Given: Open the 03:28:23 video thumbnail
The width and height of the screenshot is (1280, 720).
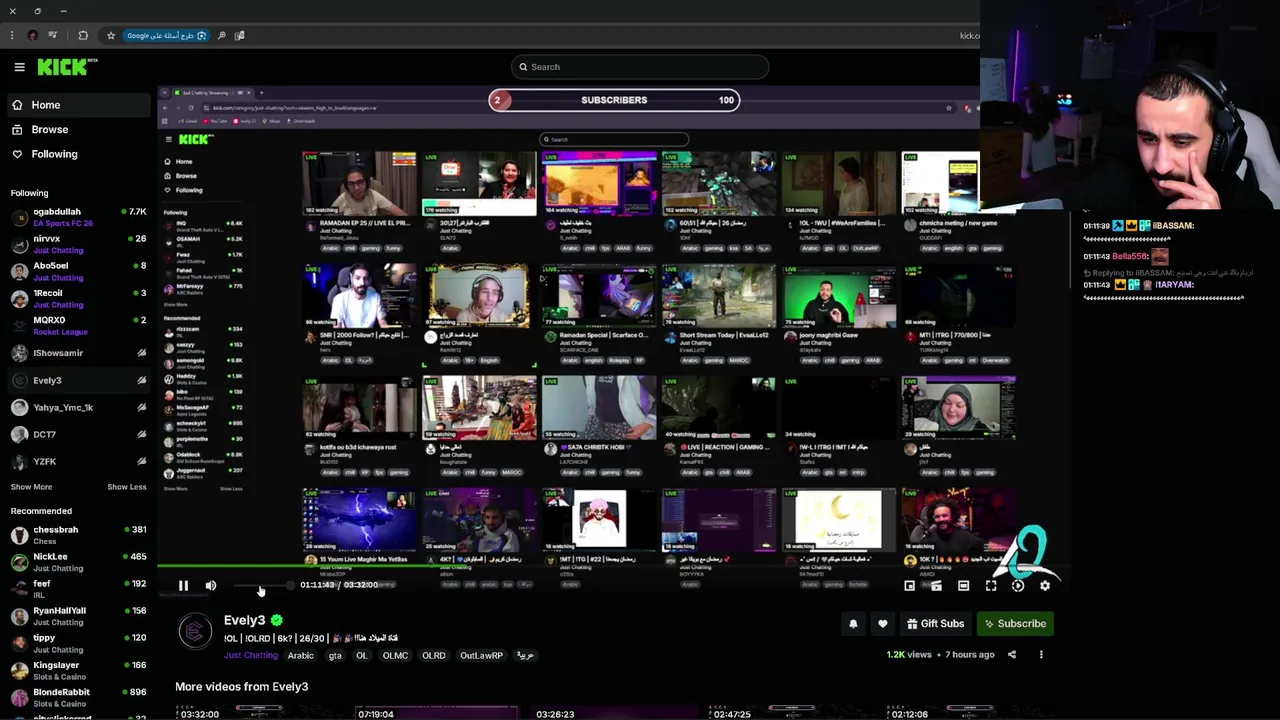Looking at the screenshot, I should coord(615,713).
